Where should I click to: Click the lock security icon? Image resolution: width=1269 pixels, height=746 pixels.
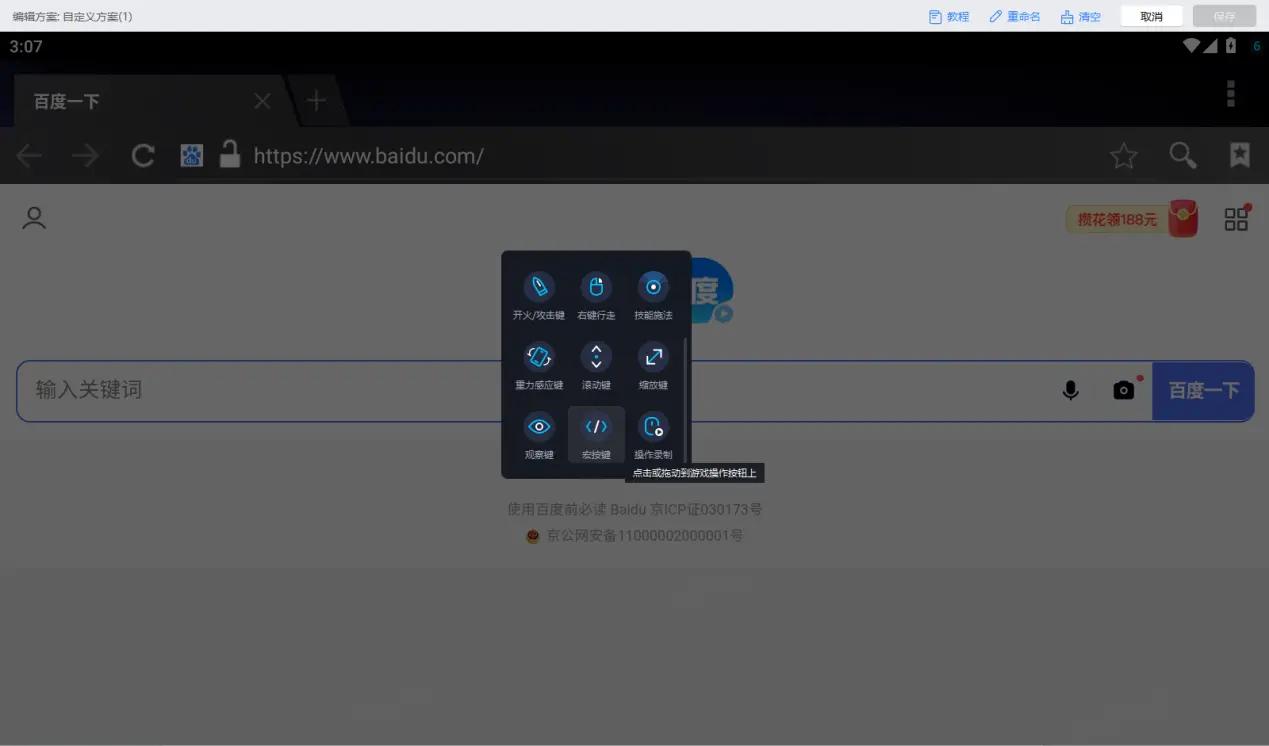click(230, 153)
